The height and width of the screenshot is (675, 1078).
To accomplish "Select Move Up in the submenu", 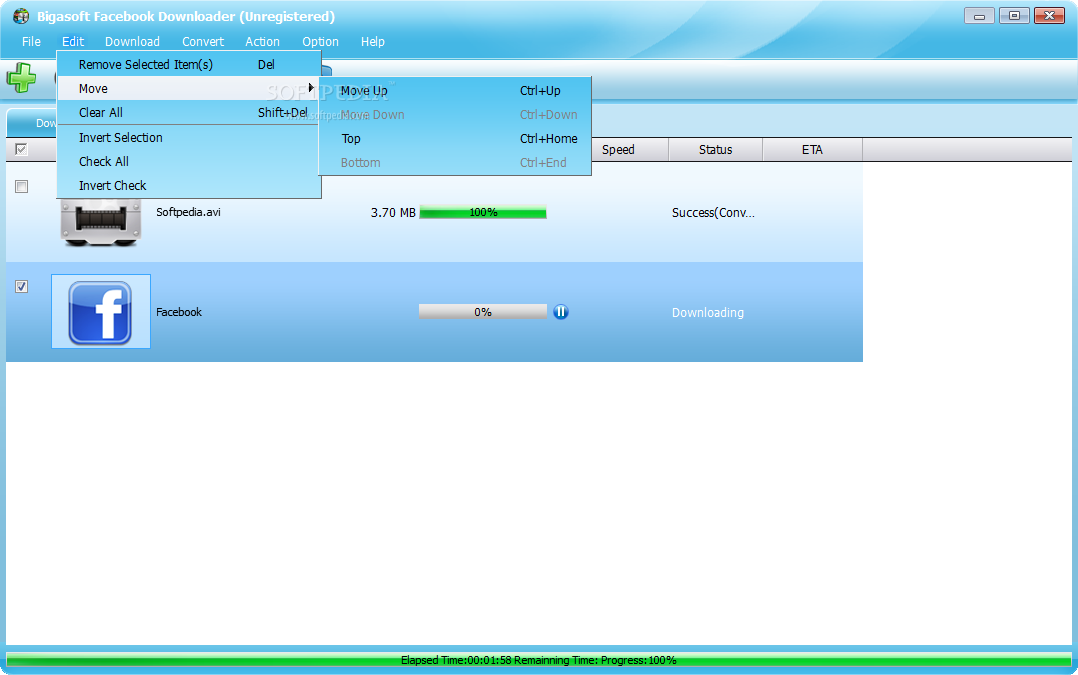I will [455, 91].
